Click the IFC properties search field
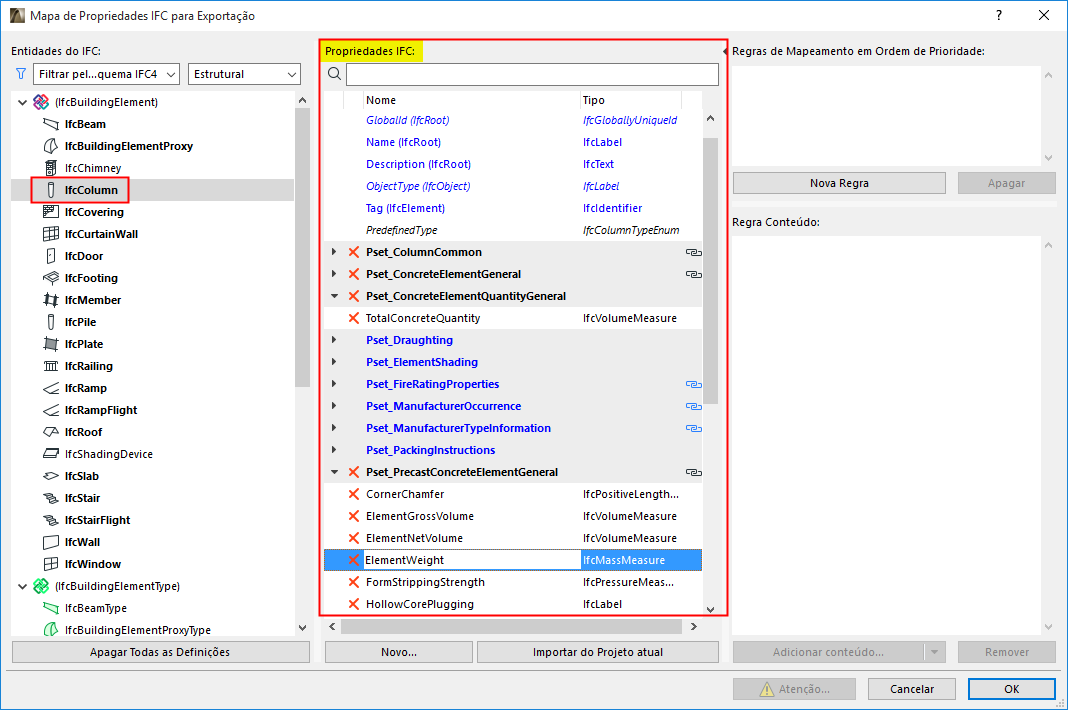Viewport: 1068px width, 710px height. pyautogui.click(x=532, y=74)
